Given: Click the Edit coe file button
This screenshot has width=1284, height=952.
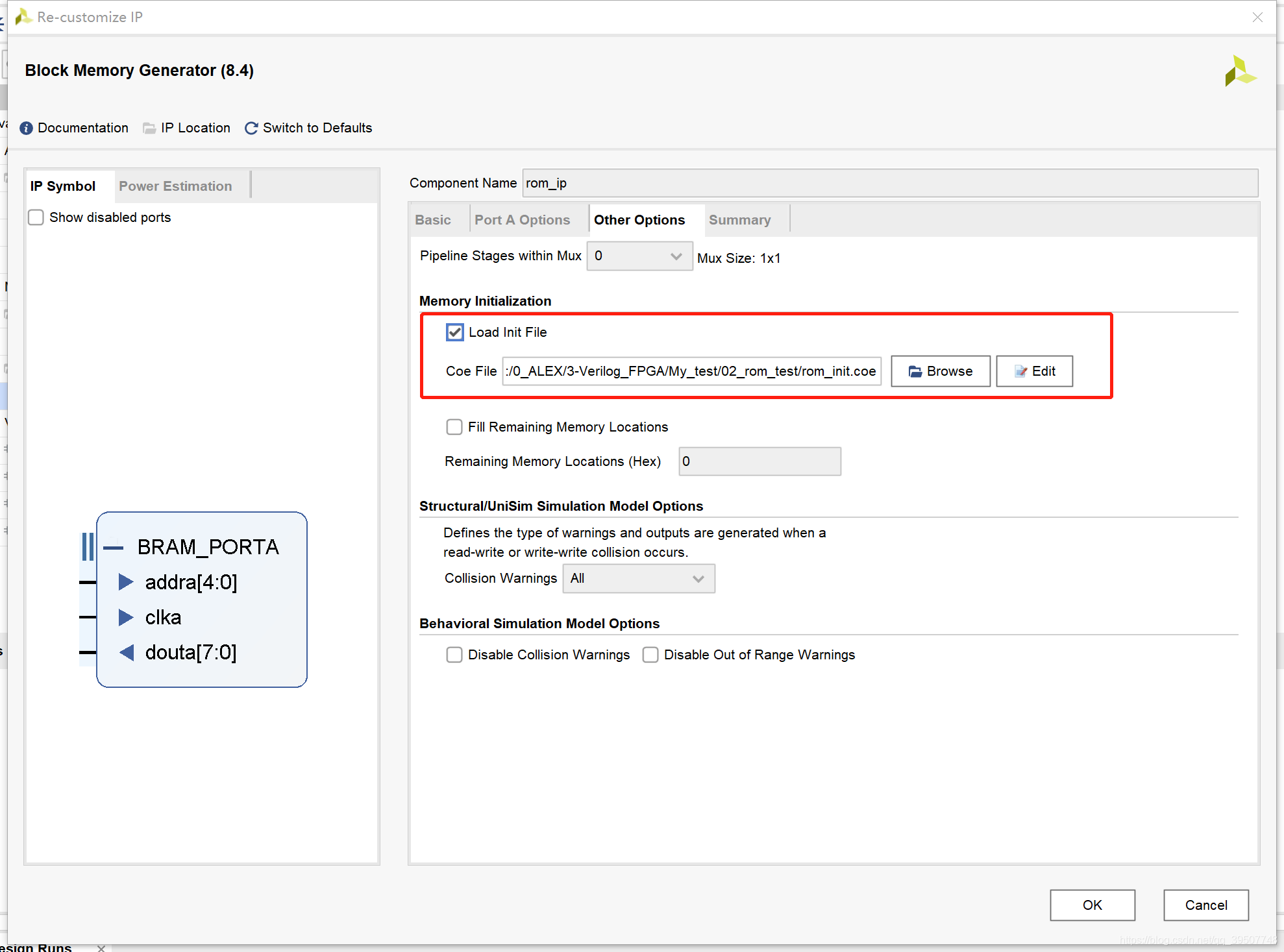Looking at the screenshot, I should (1034, 371).
